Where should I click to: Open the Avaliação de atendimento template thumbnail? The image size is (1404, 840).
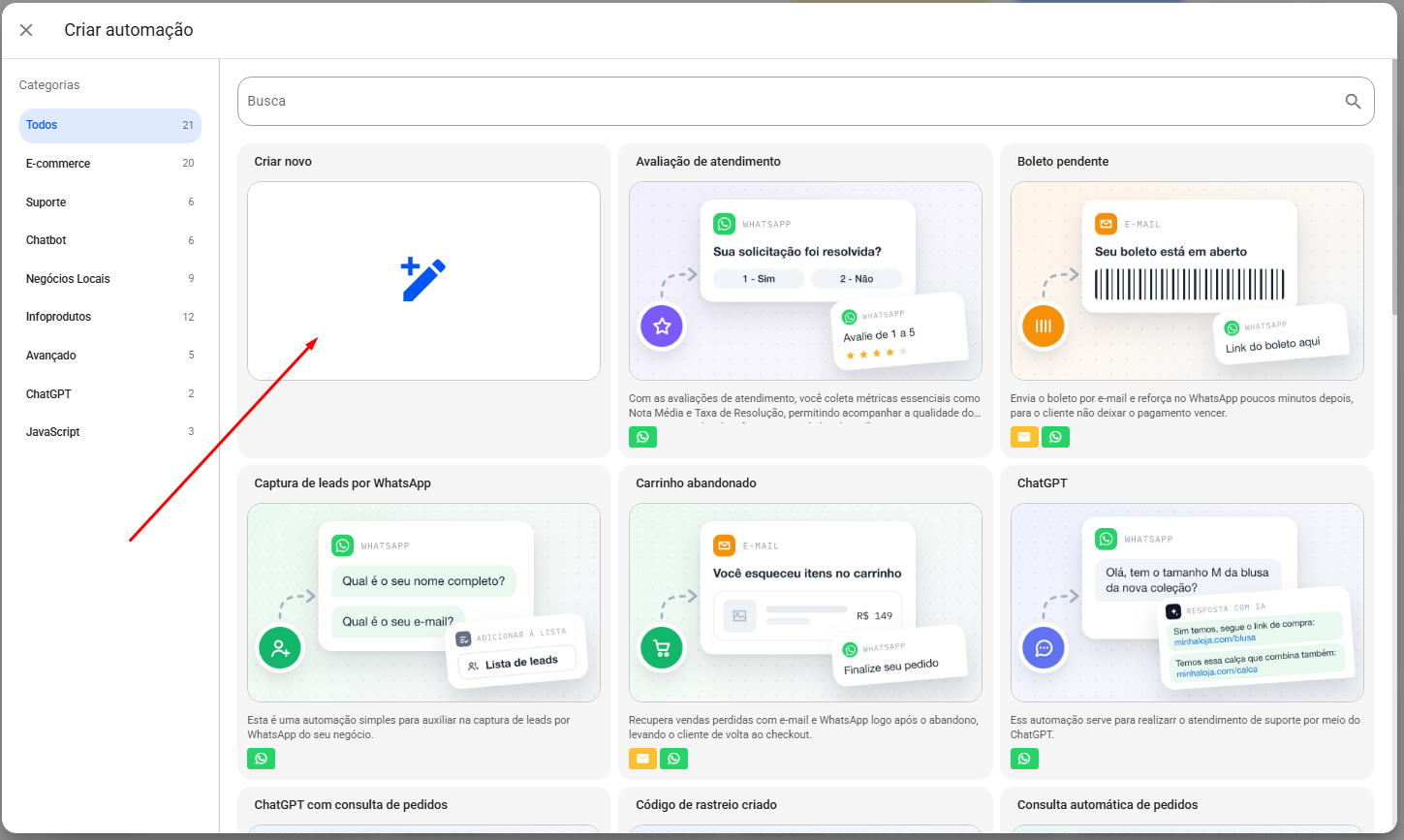pos(805,281)
